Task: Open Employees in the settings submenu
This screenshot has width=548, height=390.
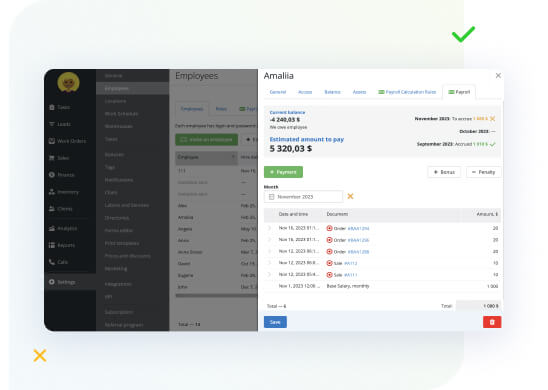Action: point(132,88)
